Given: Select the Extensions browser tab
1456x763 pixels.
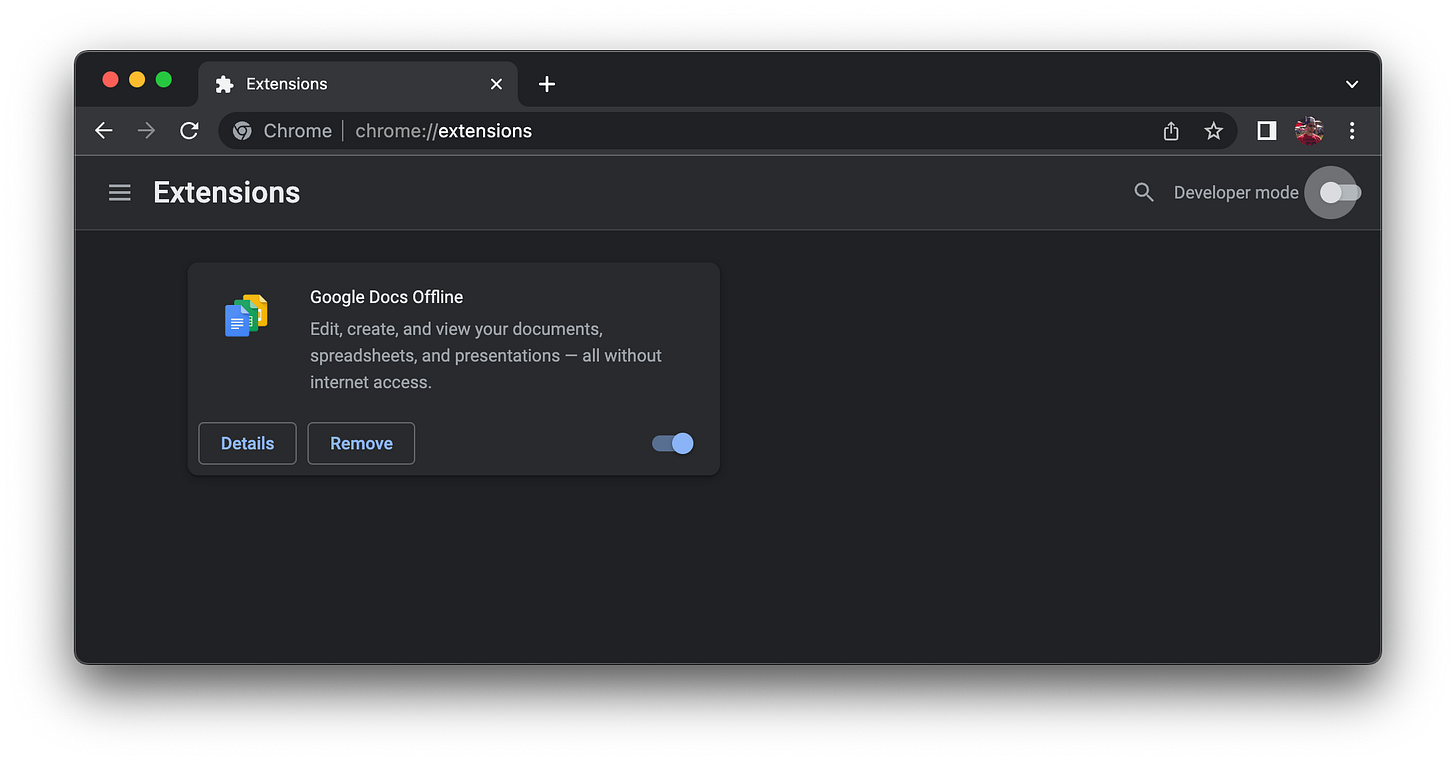Looking at the screenshot, I should (358, 84).
